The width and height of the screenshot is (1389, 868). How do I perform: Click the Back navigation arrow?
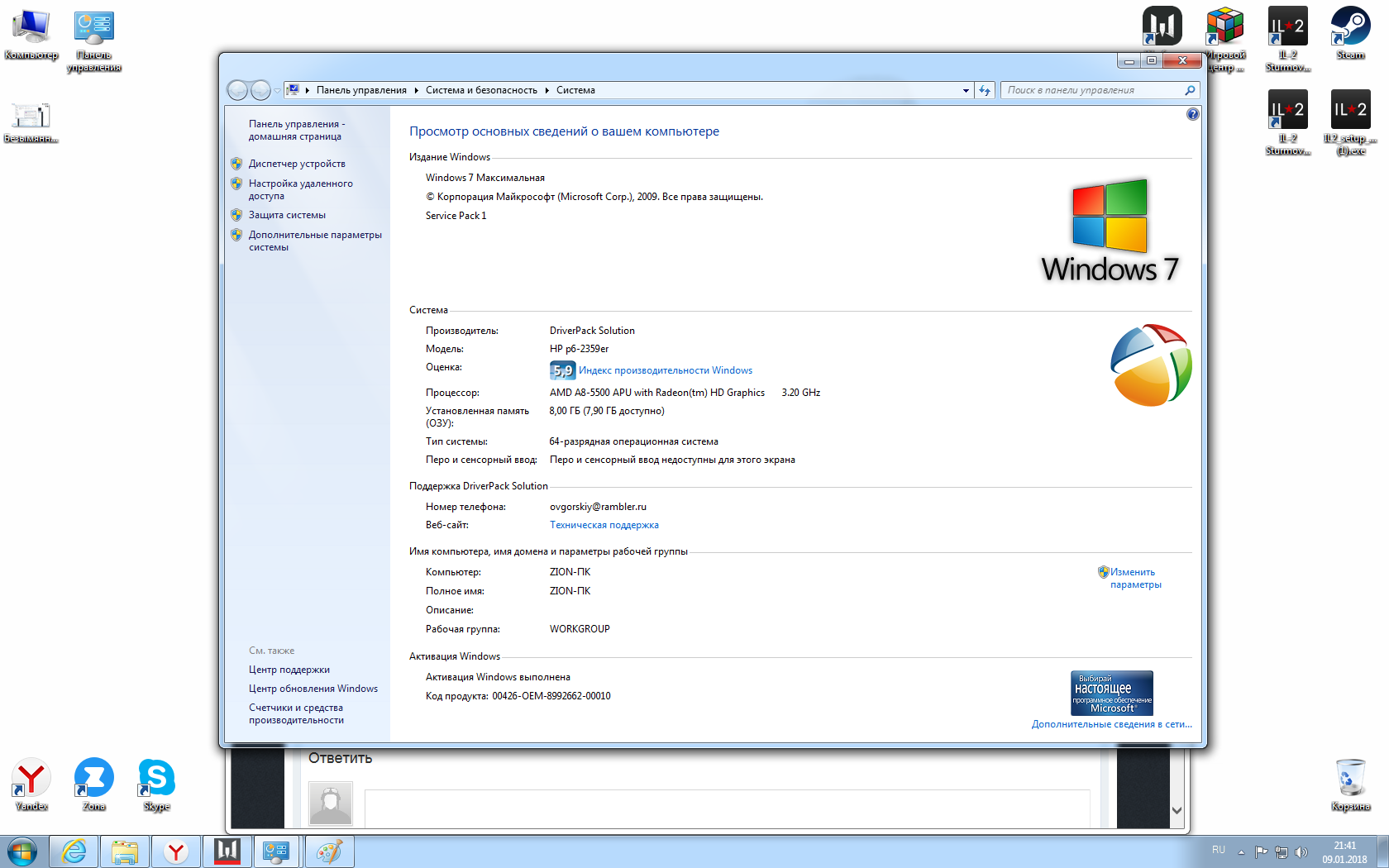237,89
